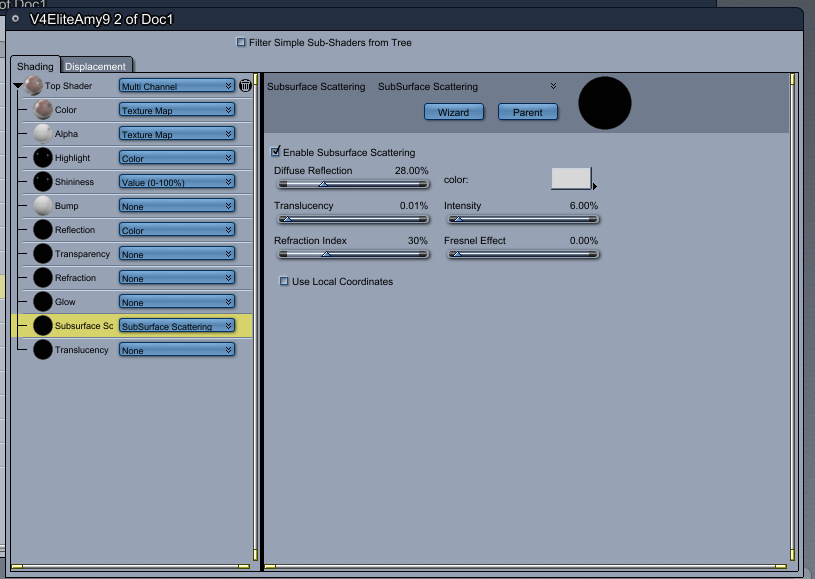The height and width of the screenshot is (579, 815).
Task: Switch to the Shading tab
Action: 35,66
